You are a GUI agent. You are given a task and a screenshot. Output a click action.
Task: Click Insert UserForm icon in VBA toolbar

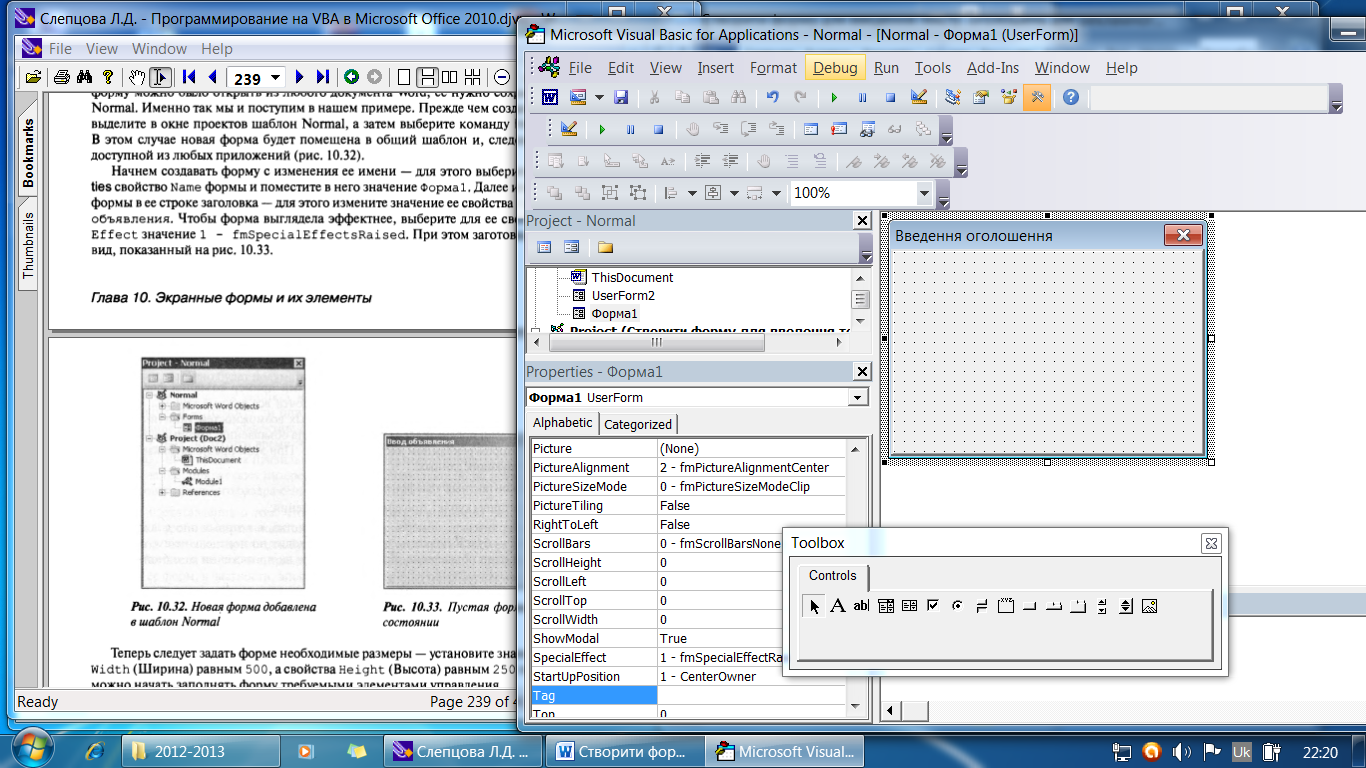(x=578, y=97)
